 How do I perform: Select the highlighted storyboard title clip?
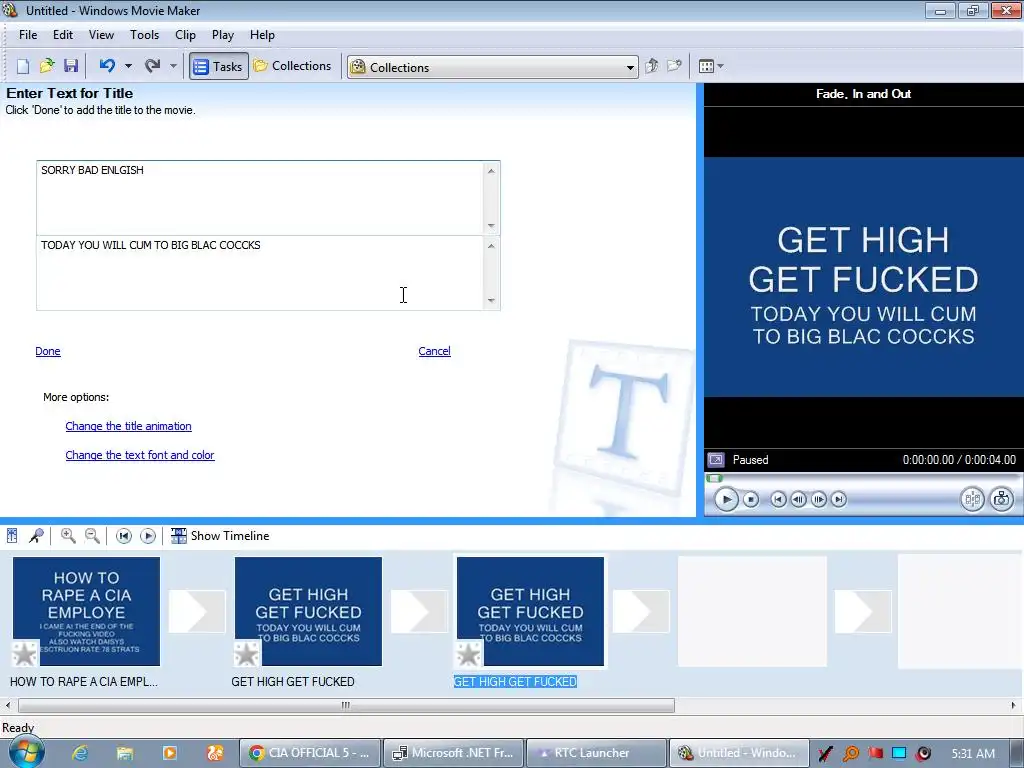tap(530, 611)
